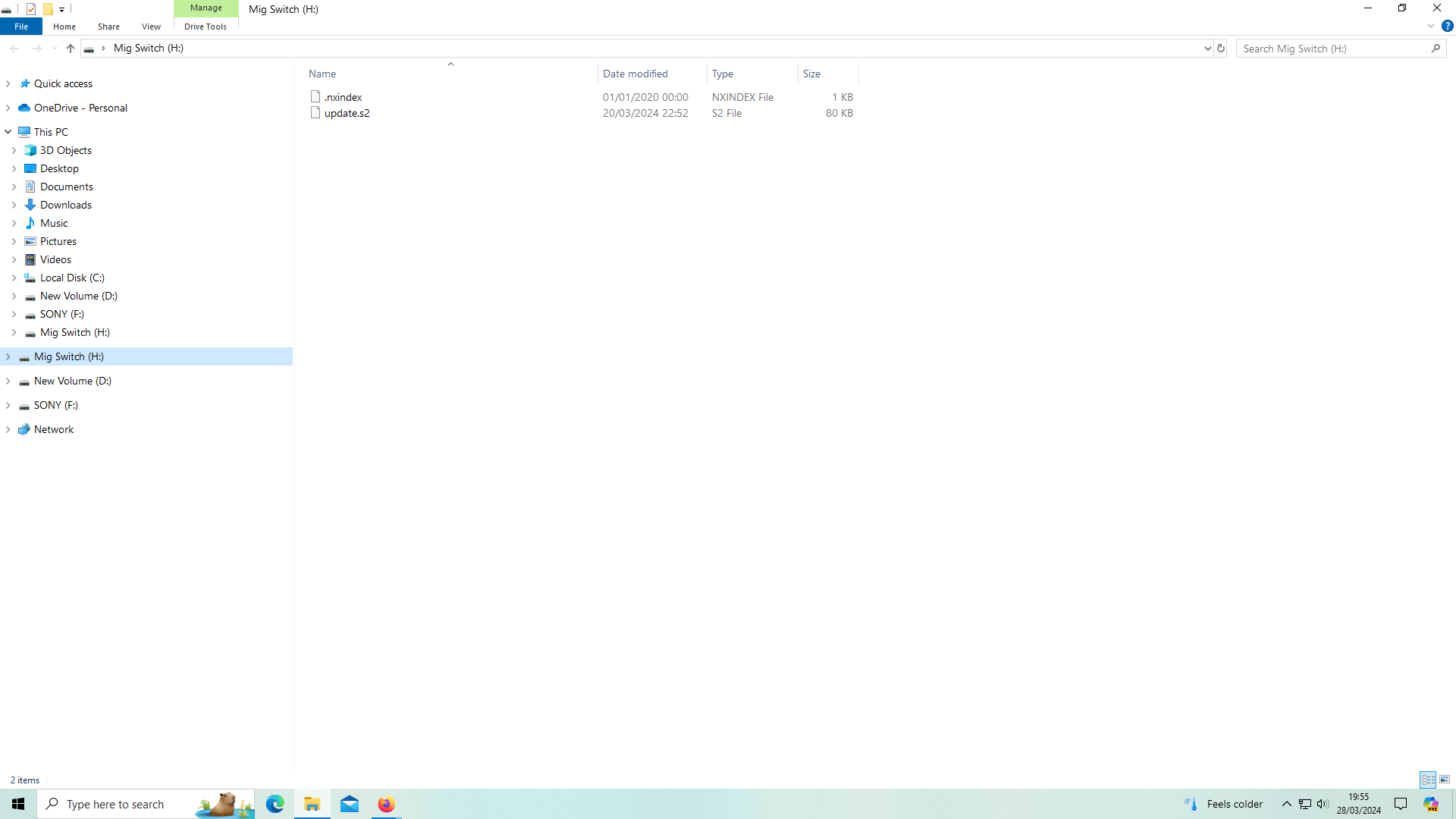The image size is (1456, 819).
Task: Launch Microsoft Edge from taskbar
Action: tap(275, 804)
